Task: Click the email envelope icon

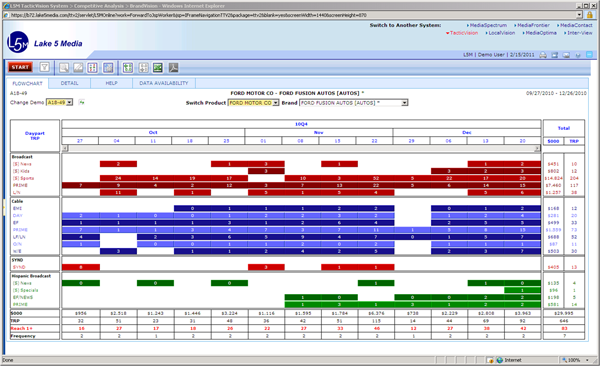Action: coord(566,55)
